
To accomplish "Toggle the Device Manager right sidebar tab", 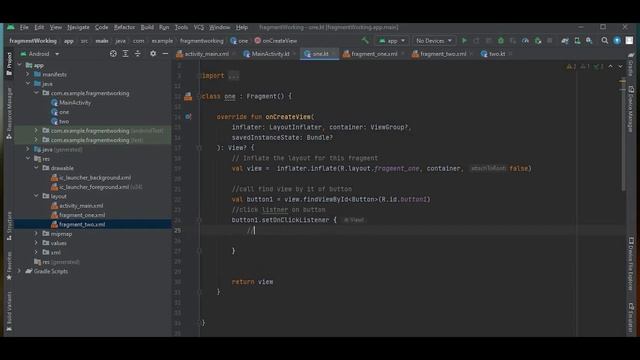I will click(631, 109).
